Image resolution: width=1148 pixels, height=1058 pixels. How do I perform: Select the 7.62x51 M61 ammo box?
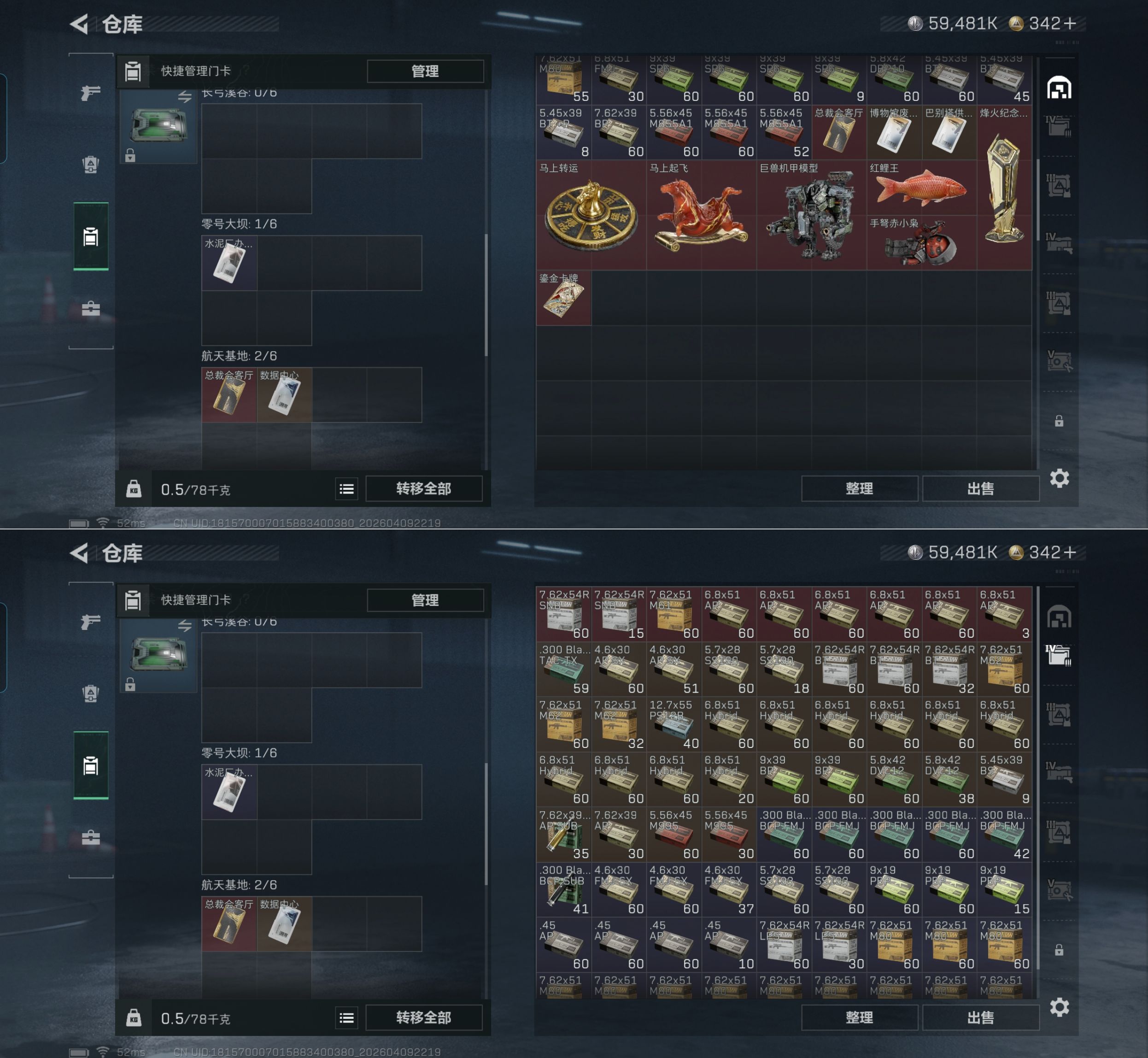[x=674, y=614]
